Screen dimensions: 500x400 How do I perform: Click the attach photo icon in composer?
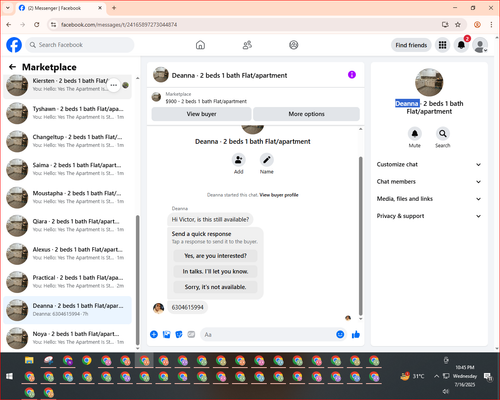point(166,334)
